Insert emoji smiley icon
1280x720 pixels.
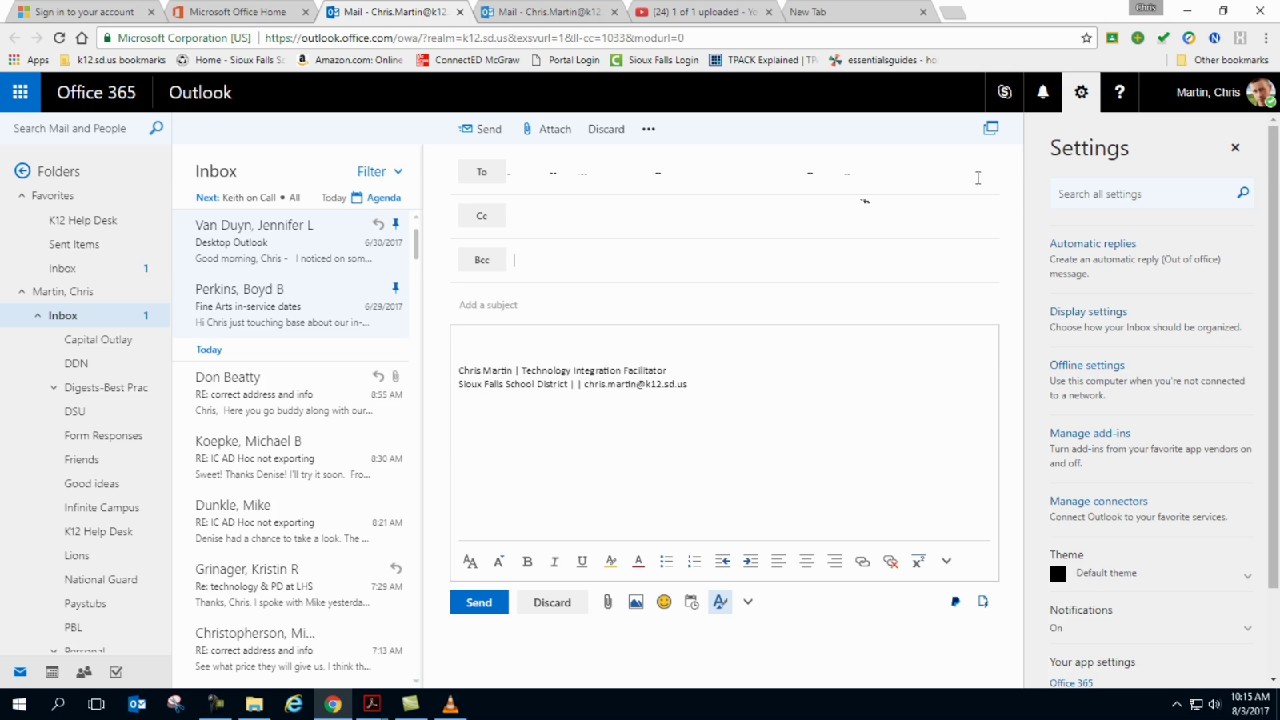[x=664, y=602]
